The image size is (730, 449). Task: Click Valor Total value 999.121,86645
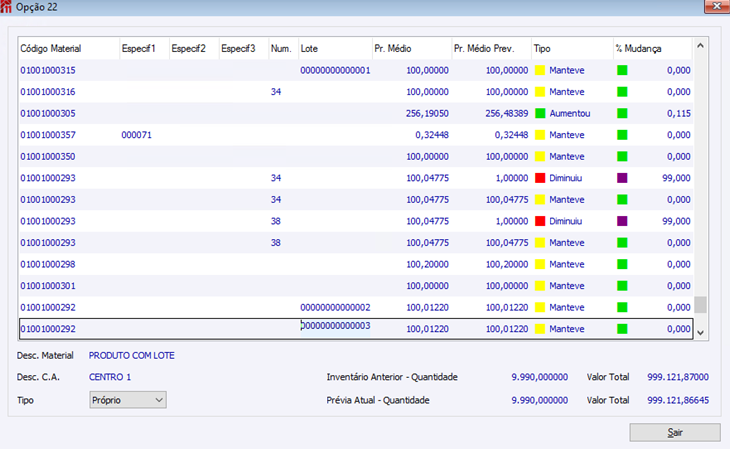click(678, 400)
